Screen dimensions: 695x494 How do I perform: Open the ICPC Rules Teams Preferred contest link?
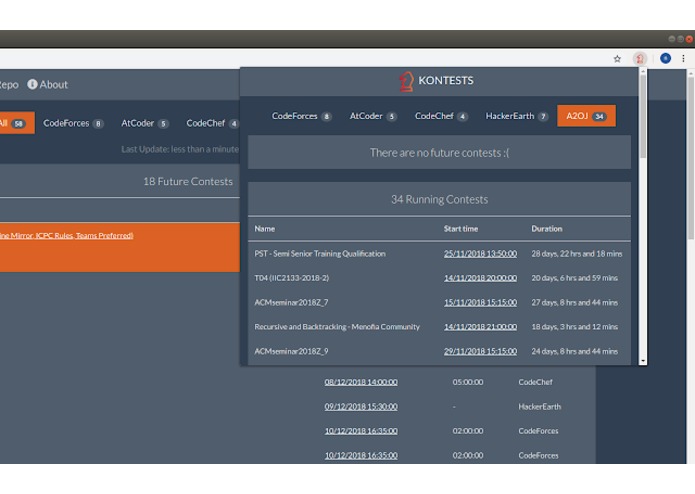coord(66,236)
